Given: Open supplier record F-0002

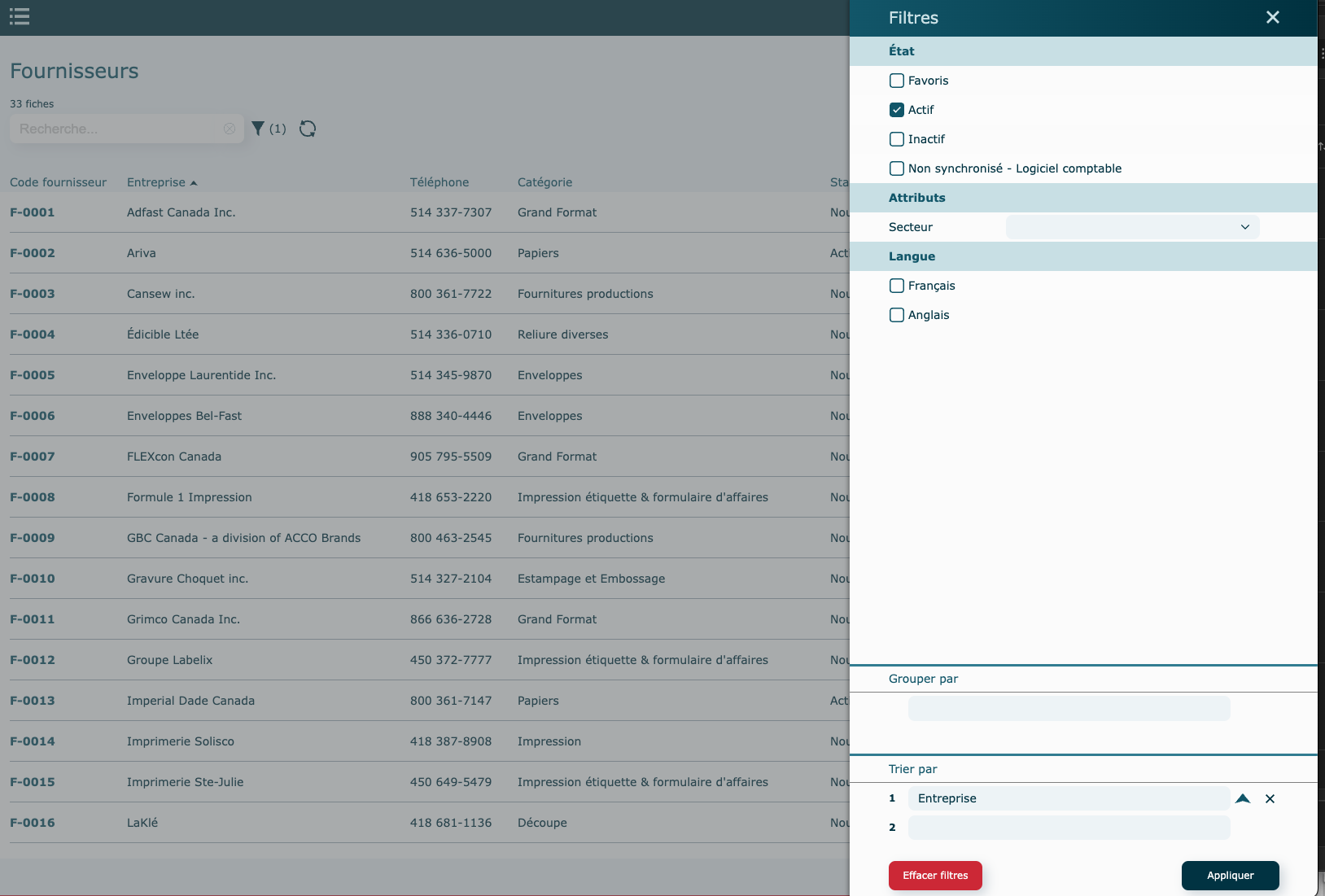Looking at the screenshot, I should [33, 253].
